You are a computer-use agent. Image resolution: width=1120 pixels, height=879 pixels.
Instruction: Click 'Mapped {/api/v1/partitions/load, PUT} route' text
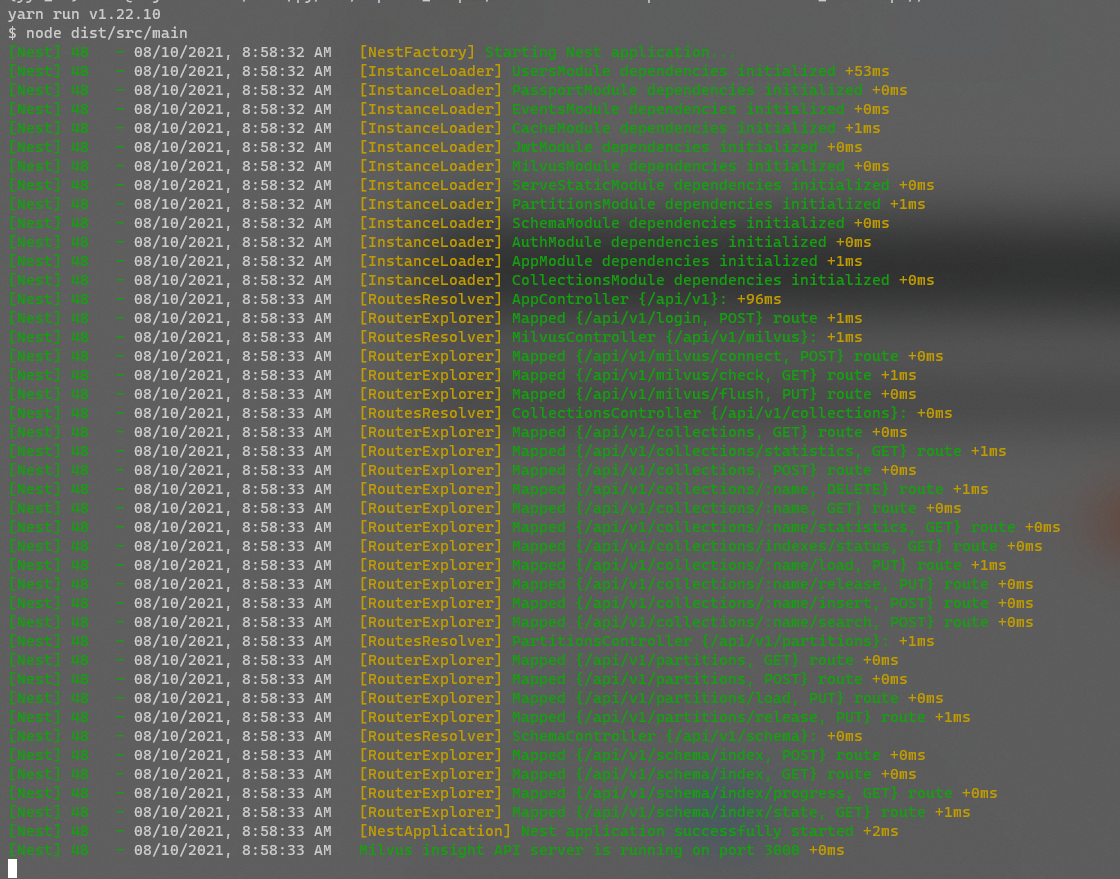click(x=705, y=698)
